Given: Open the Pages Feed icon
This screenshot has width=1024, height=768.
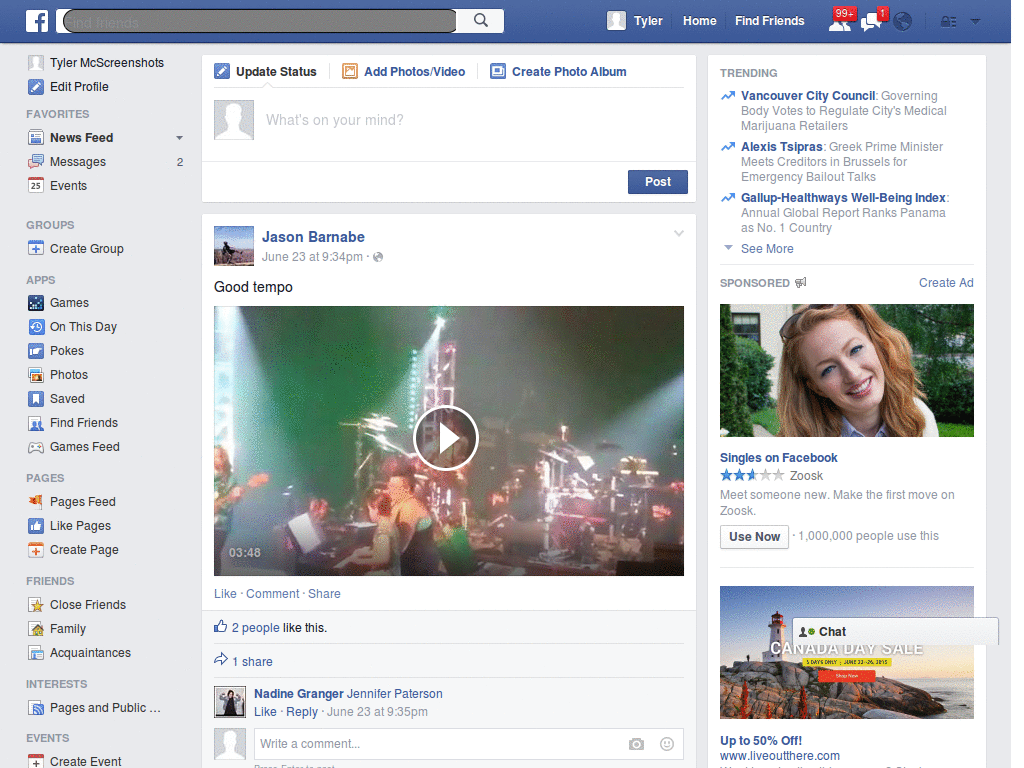Looking at the screenshot, I should 36,502.
